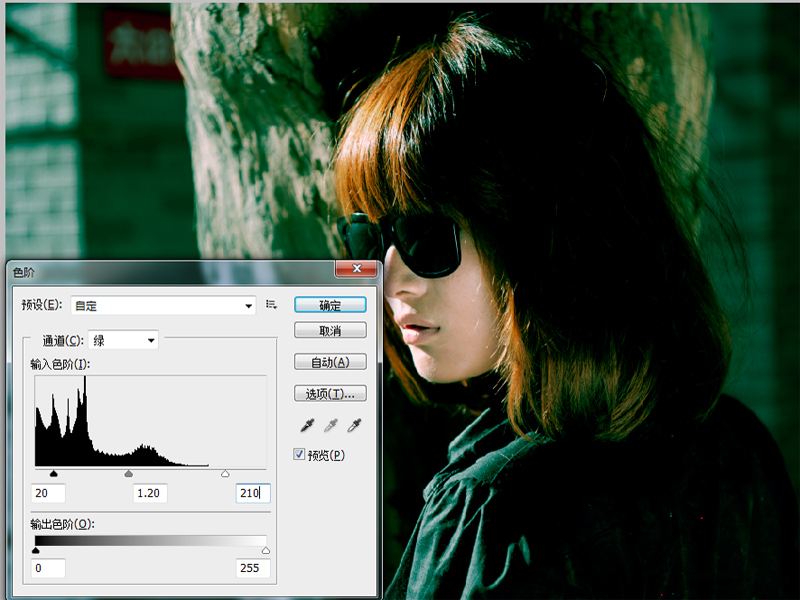Open the 预设 preset dropdown
Viewport: 800px width, 600px height.
pos(163,305)
